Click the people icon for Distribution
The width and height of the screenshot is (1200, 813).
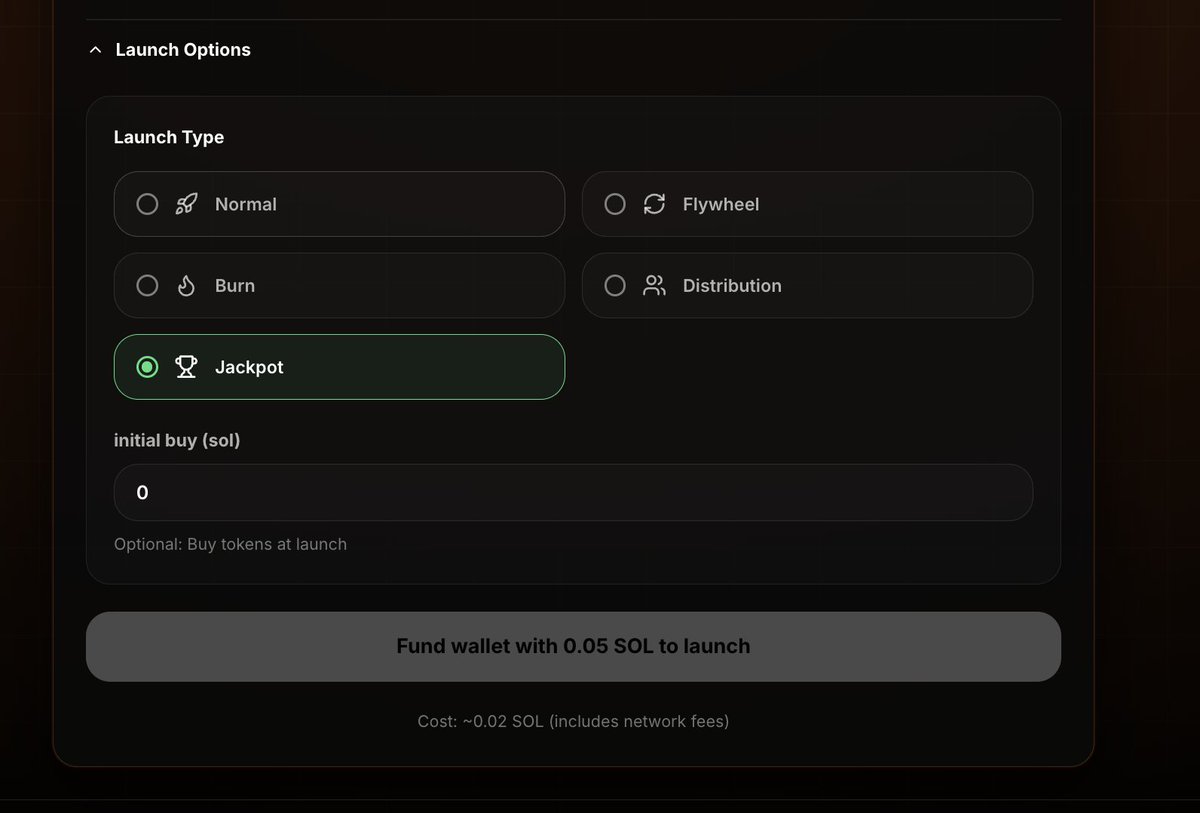point(654,286)
